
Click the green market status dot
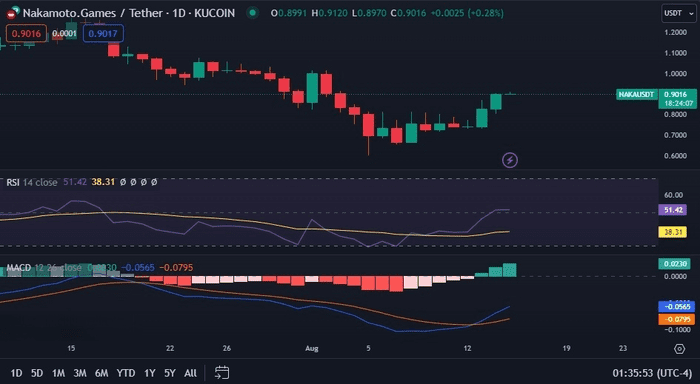pyautogui.click(x=253, y=13)
